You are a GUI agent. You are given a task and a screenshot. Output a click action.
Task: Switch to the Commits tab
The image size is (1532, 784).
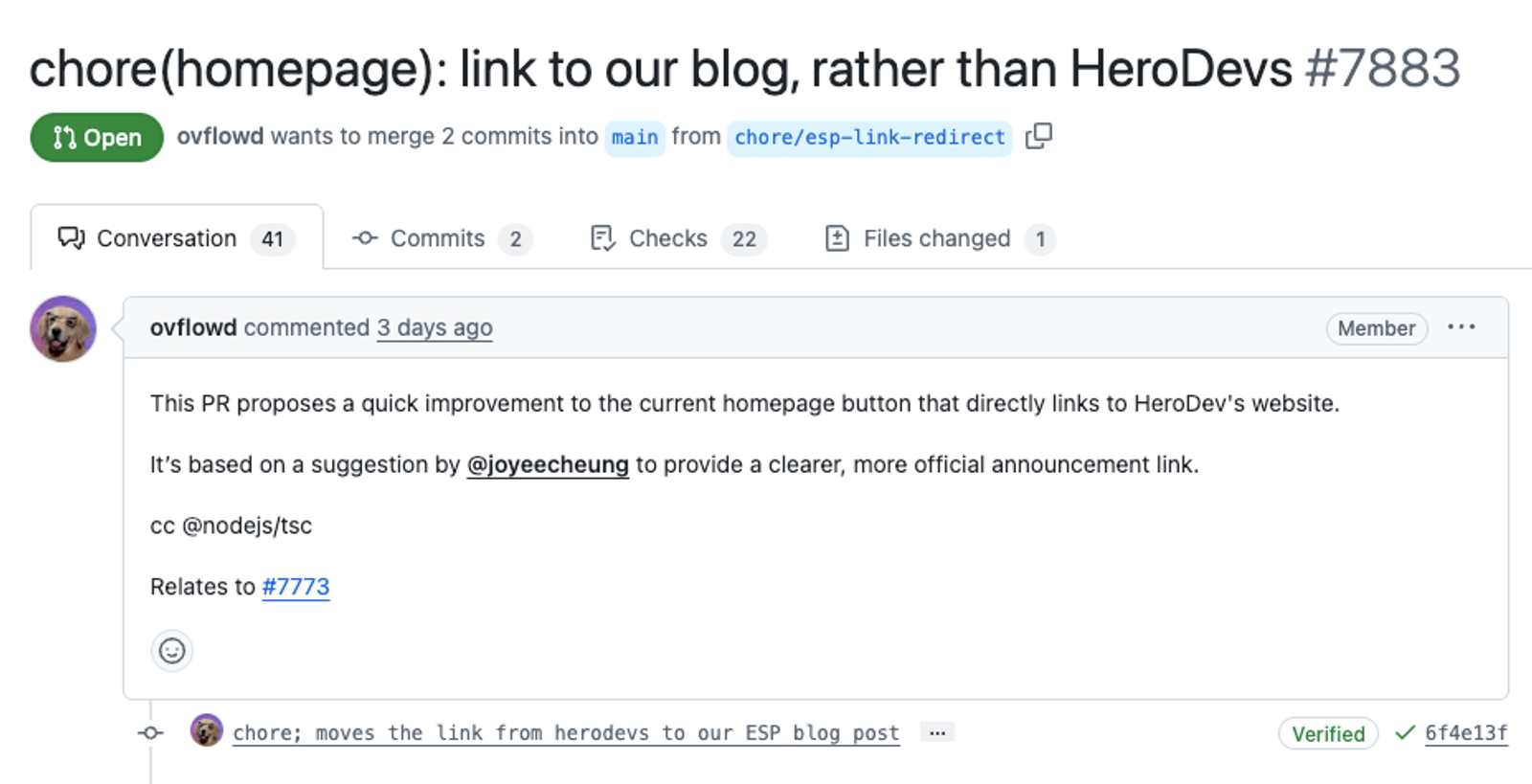point(441,238)
